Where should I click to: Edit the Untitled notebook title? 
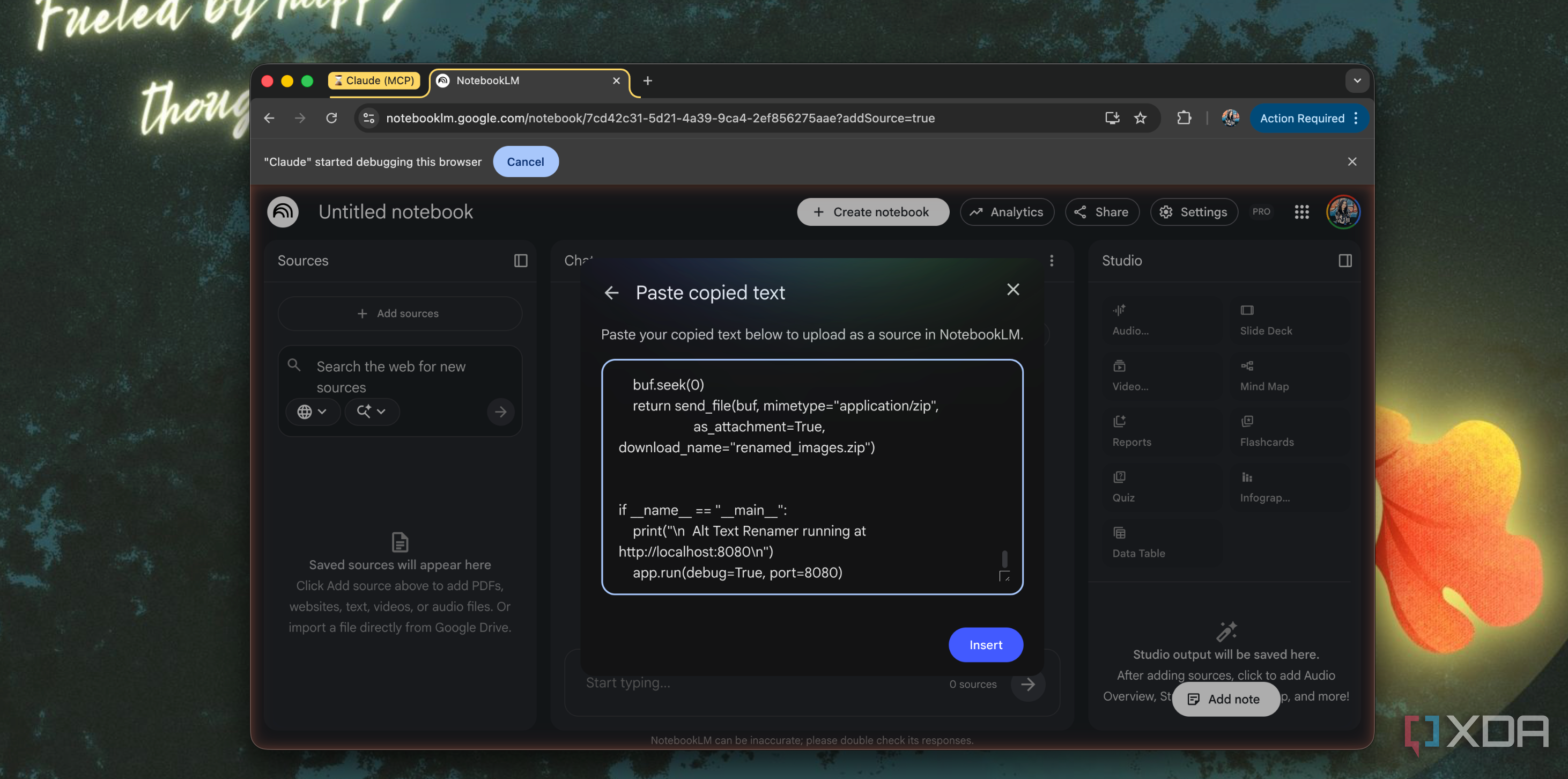click(396, 212)
